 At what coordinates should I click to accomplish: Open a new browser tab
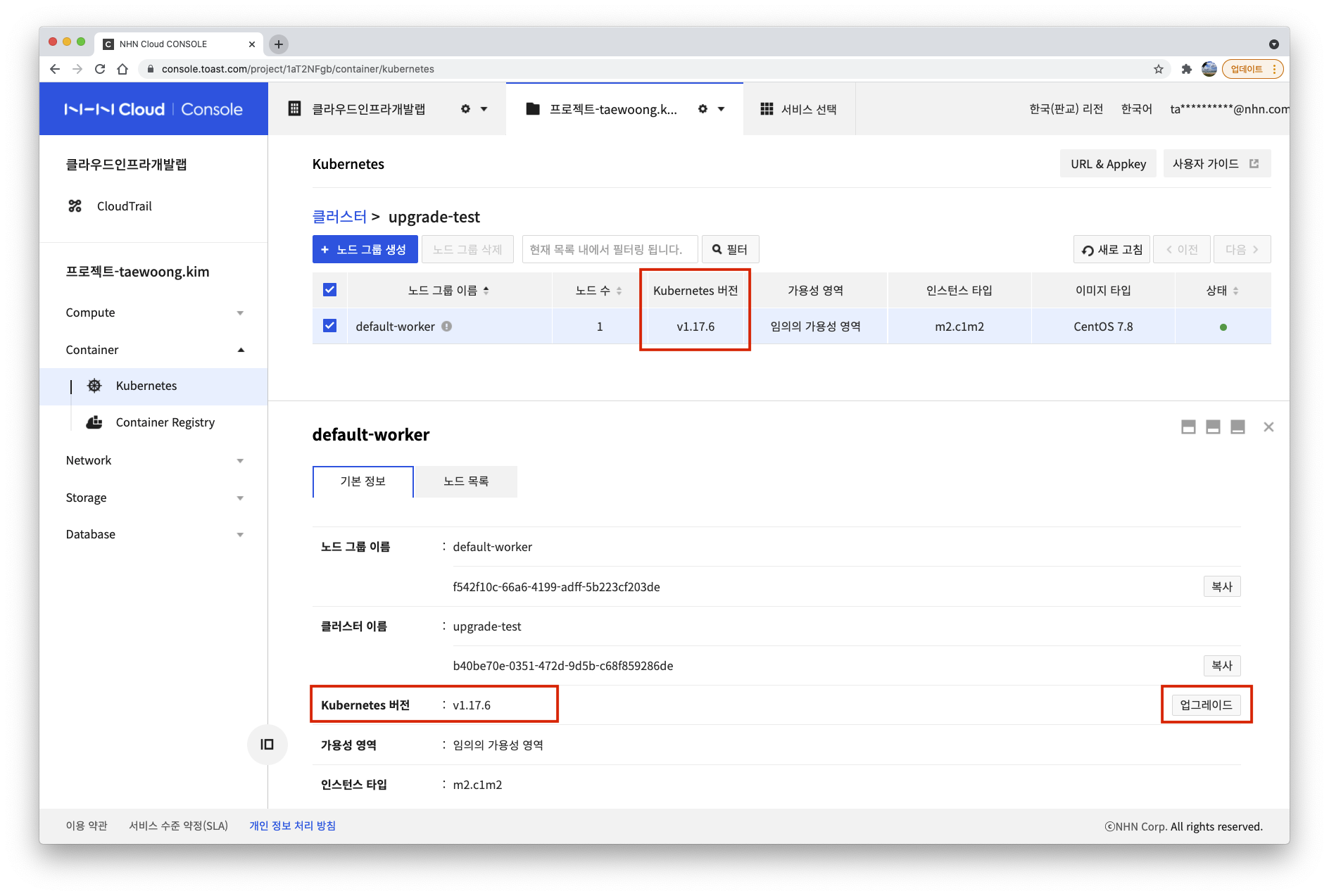click(x=279, y=44)
